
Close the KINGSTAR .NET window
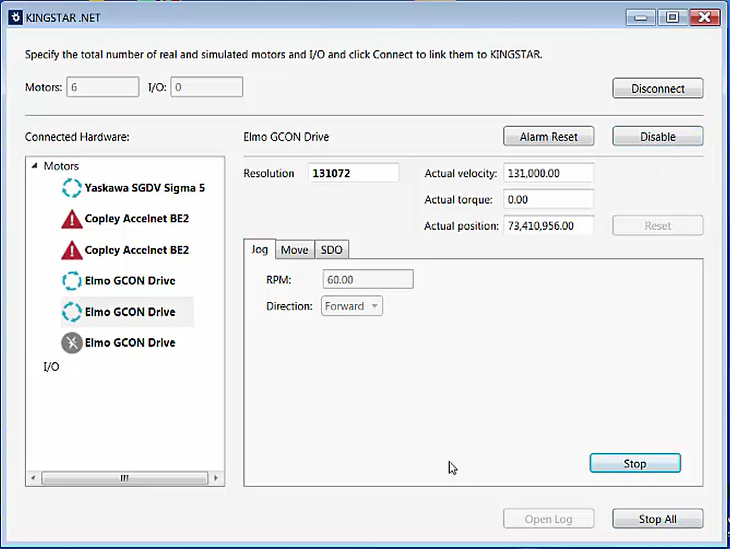pyautogui.click(x=705, y=18)
